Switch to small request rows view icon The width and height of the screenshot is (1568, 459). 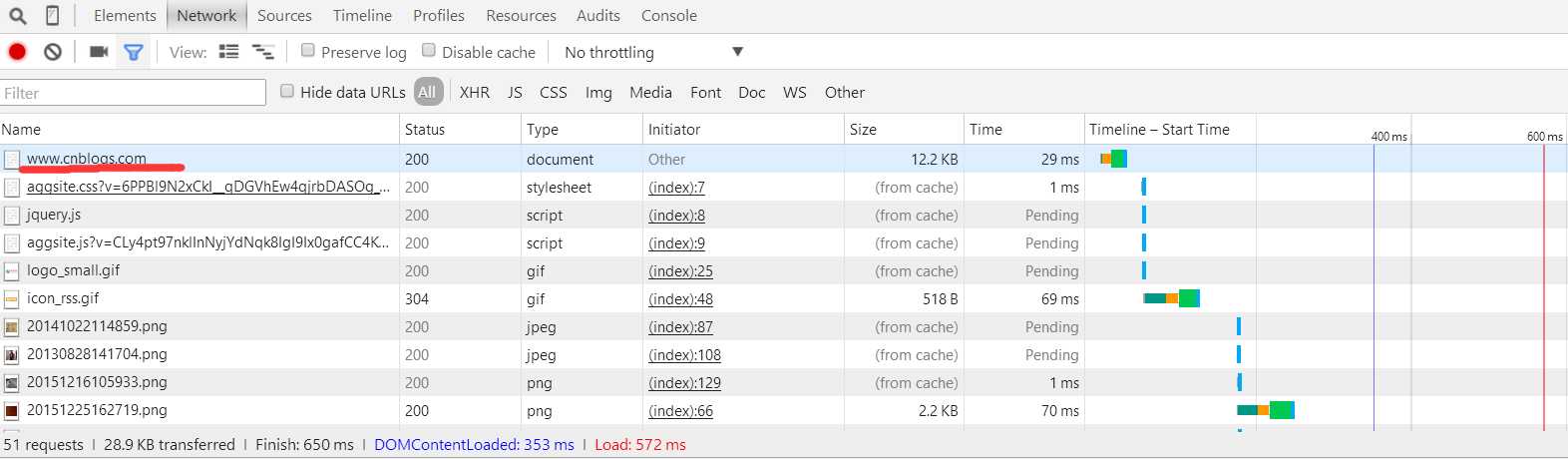[x=263, y=52]
